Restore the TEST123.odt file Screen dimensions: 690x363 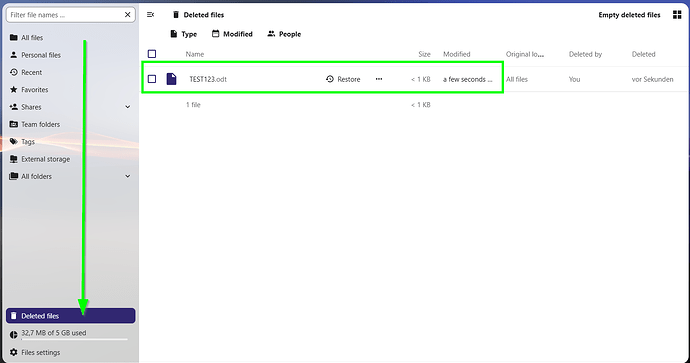pos(343,79)
